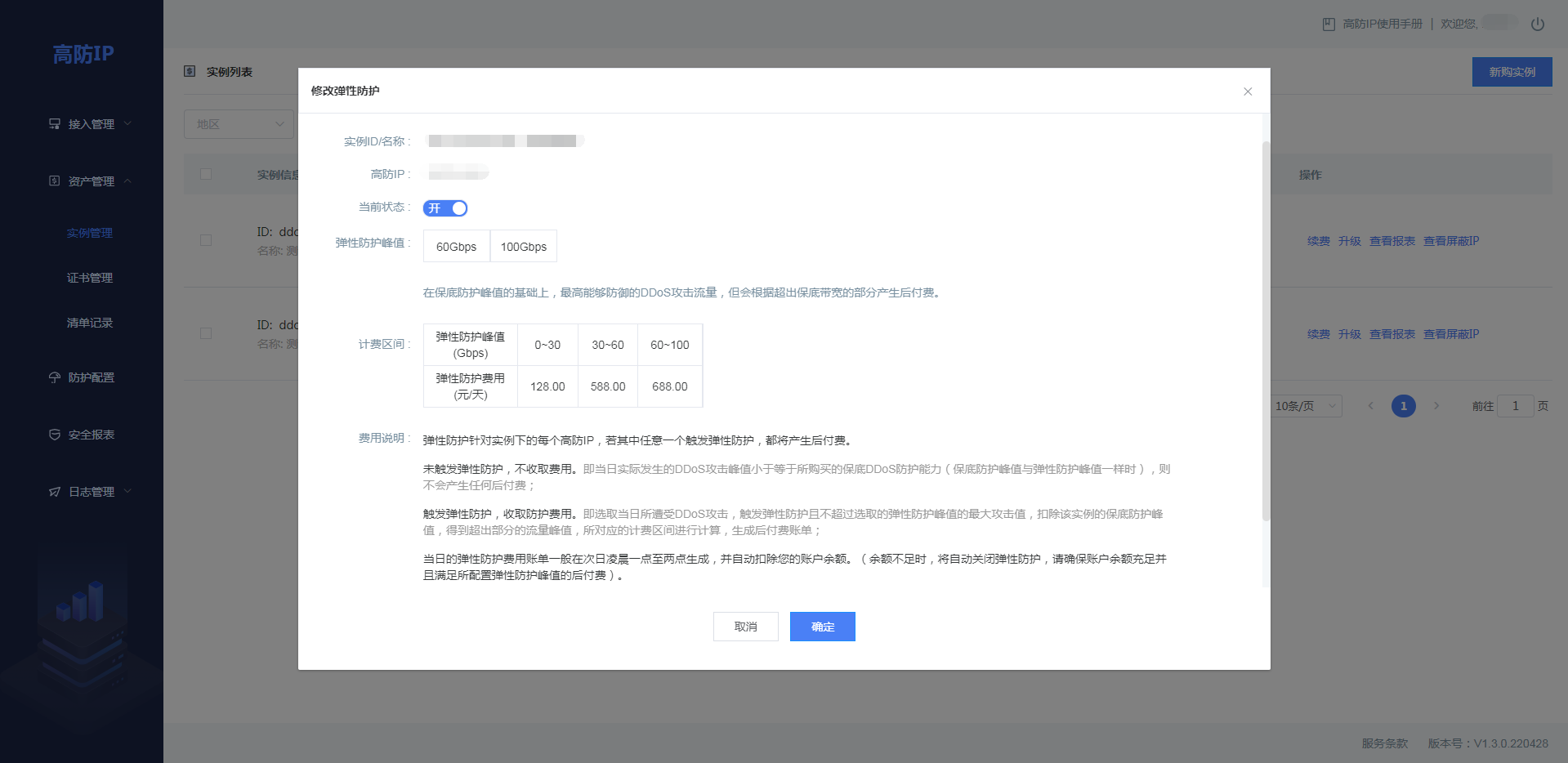Open 证书管理 in the sidebar
The image size is (1568, 763).
(x=90, y=278)
